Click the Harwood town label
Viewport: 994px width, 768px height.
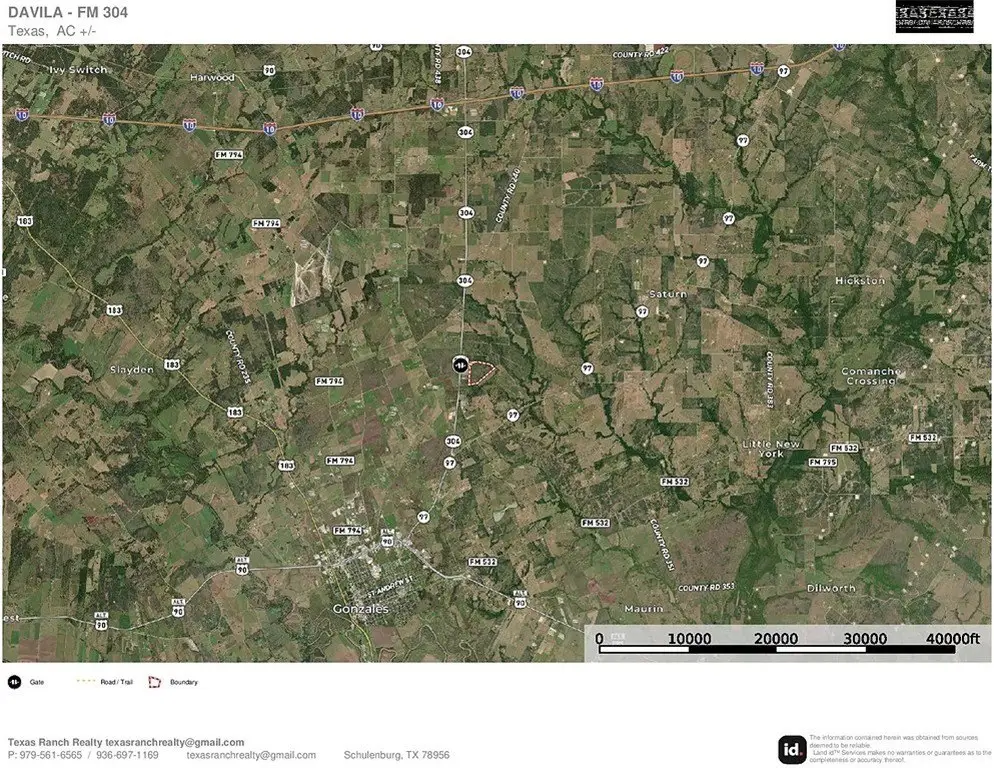pos(212,77)
